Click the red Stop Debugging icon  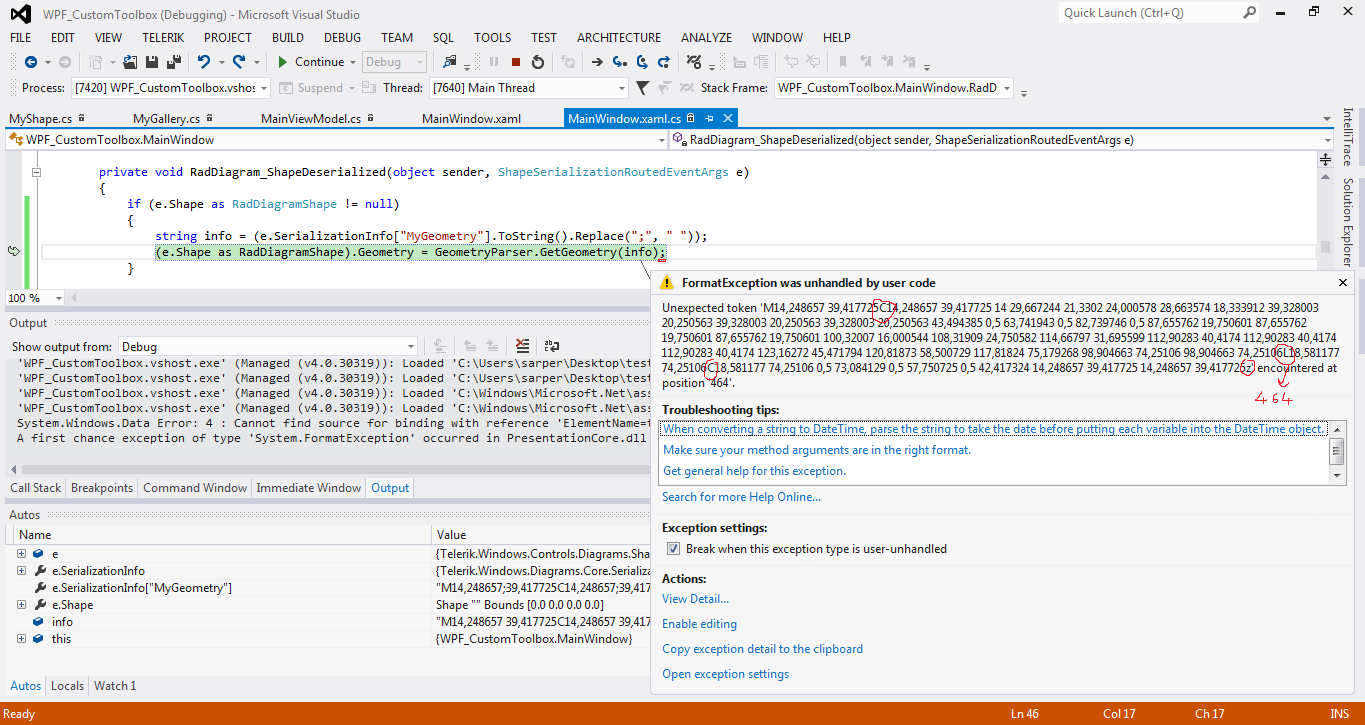[516, 62]
